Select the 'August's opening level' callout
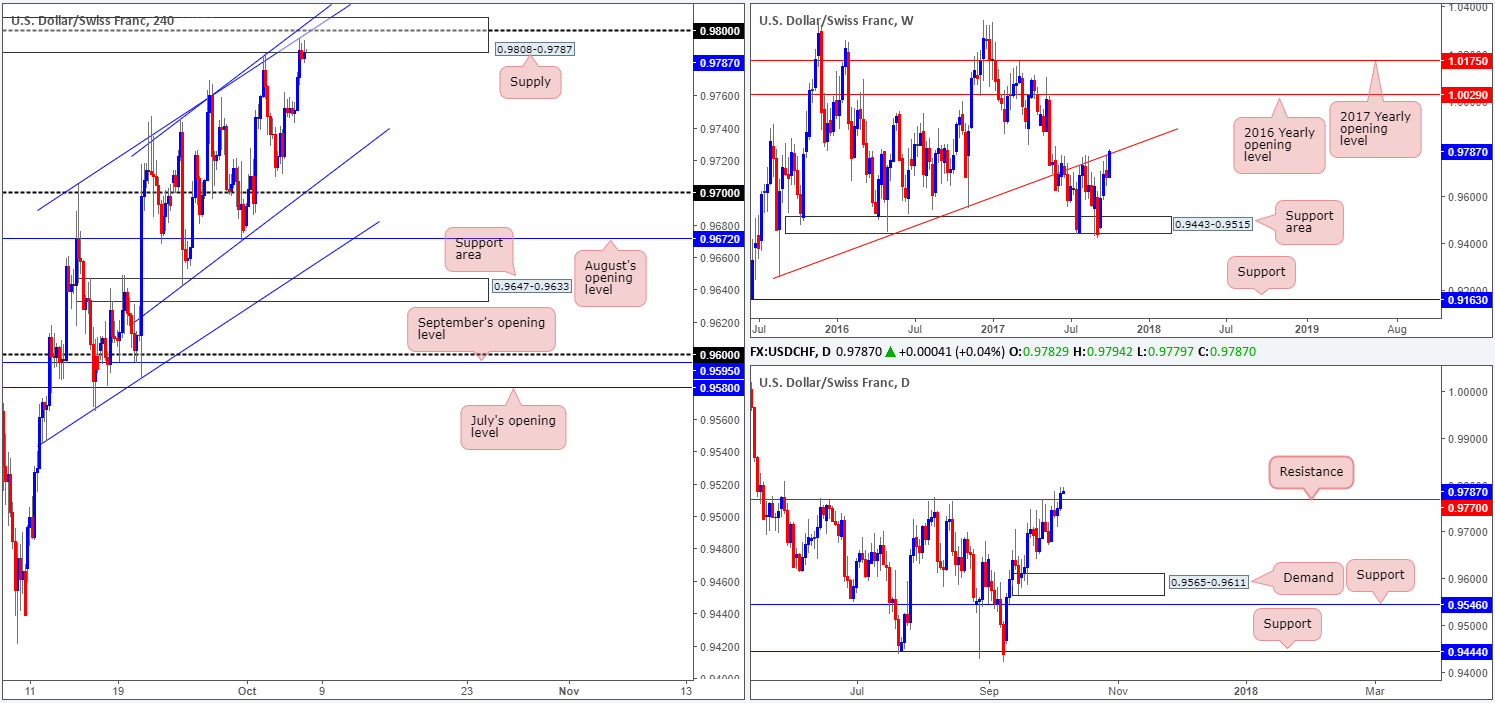The image size is (1495, 703). (611, 278)
